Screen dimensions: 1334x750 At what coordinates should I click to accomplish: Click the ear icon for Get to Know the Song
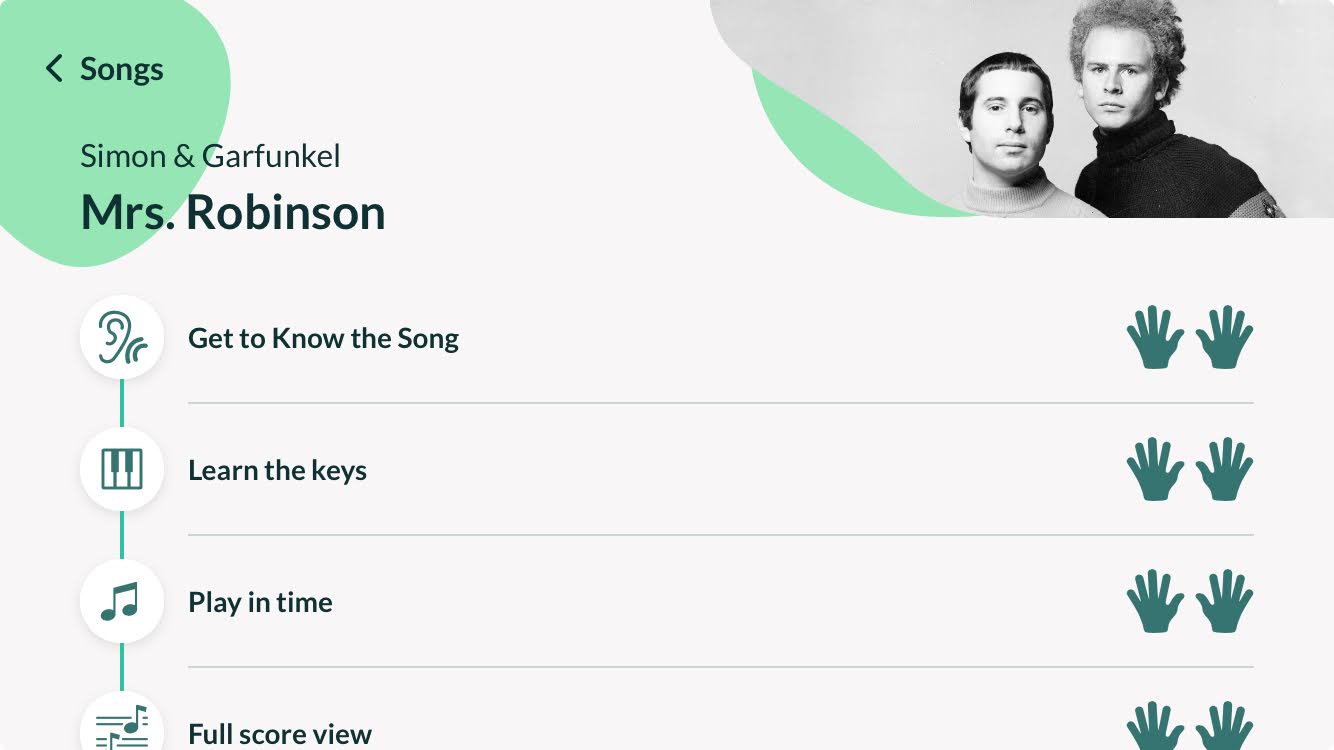[122, 337]
